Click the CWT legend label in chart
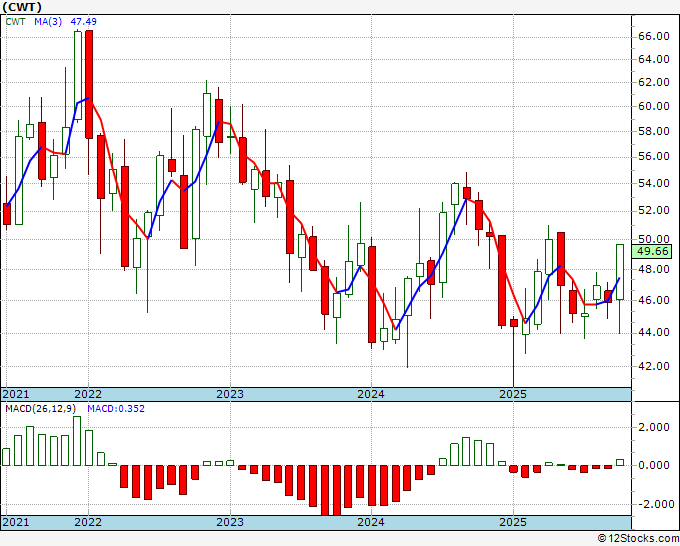The width and height of the screenshot is (680, 546). point(15,22)
